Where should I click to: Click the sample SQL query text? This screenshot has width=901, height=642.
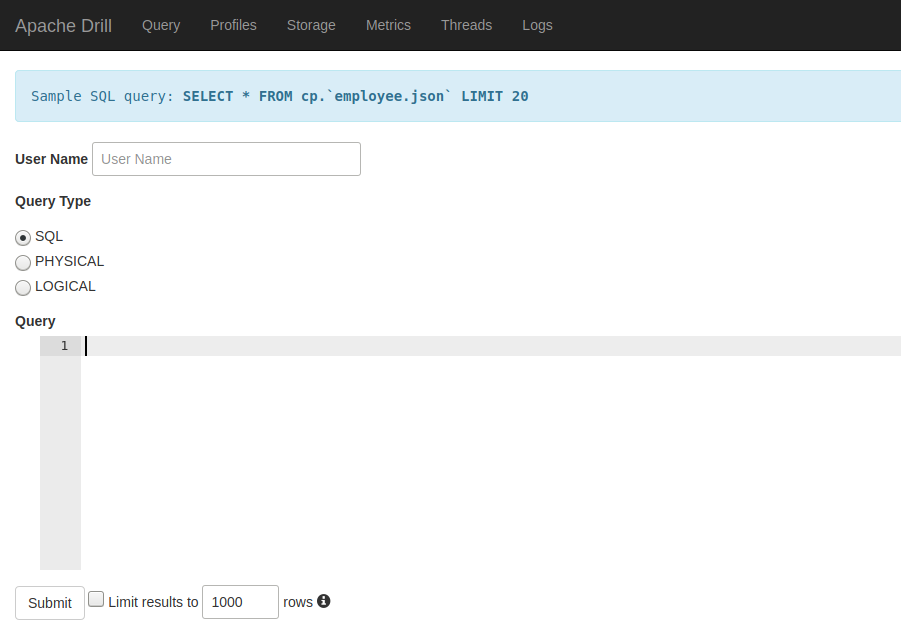(x=356, y=96)
